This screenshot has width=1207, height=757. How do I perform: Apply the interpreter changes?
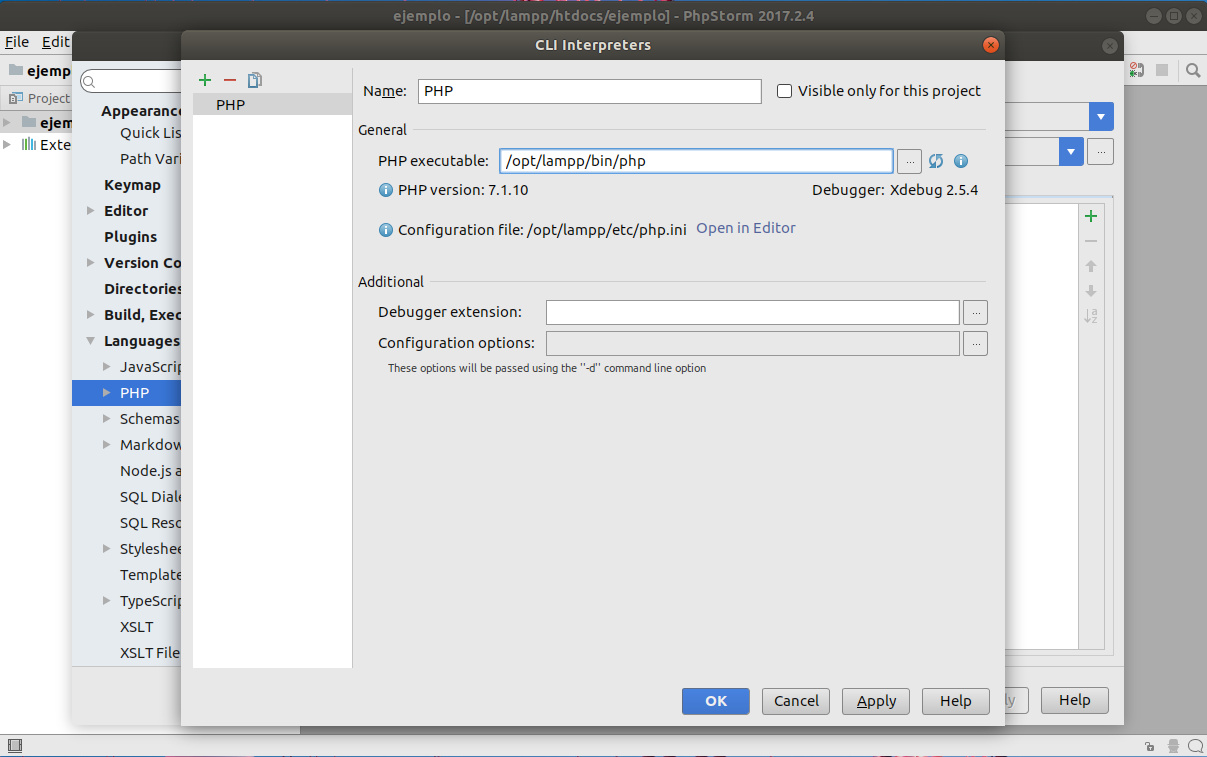point(875,701)
